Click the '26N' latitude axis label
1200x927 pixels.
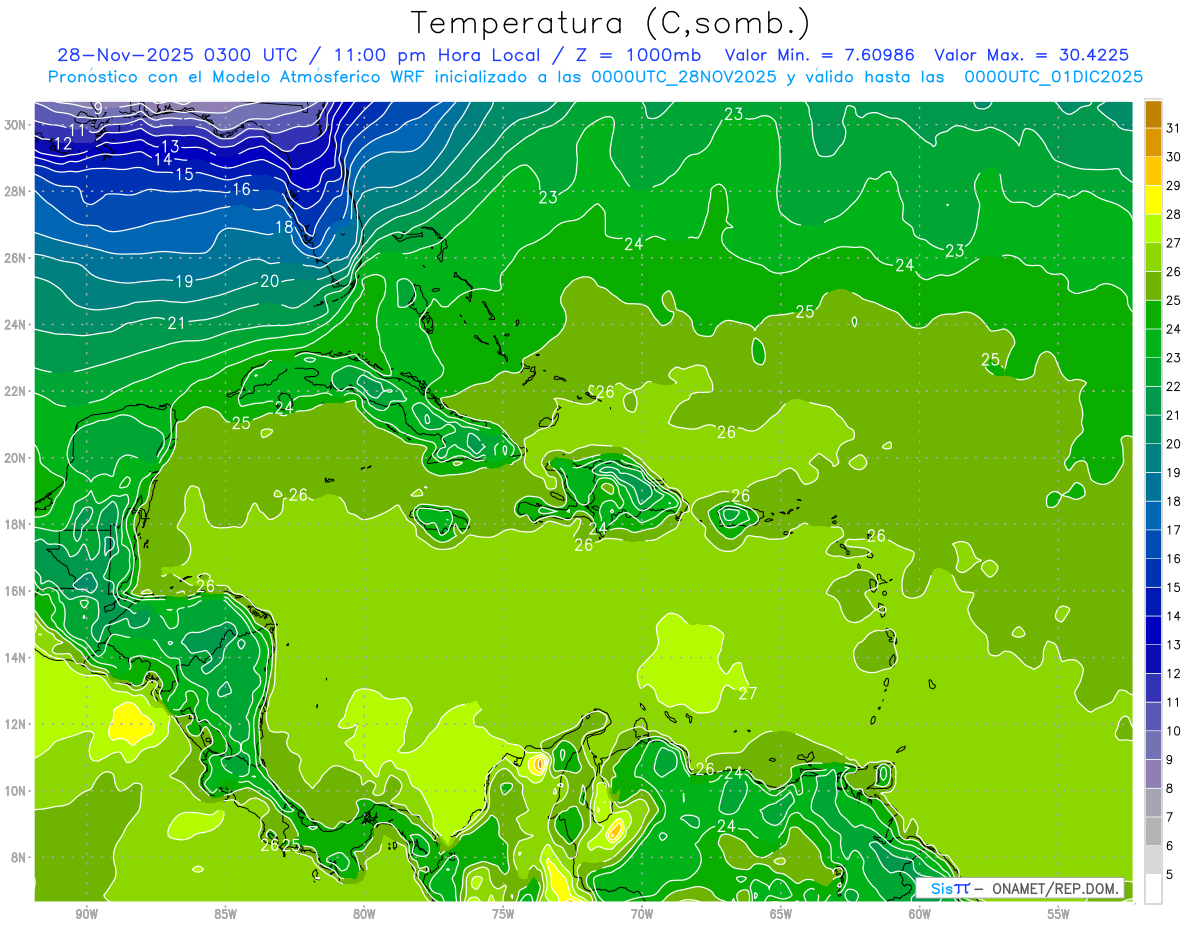[16, 257]
